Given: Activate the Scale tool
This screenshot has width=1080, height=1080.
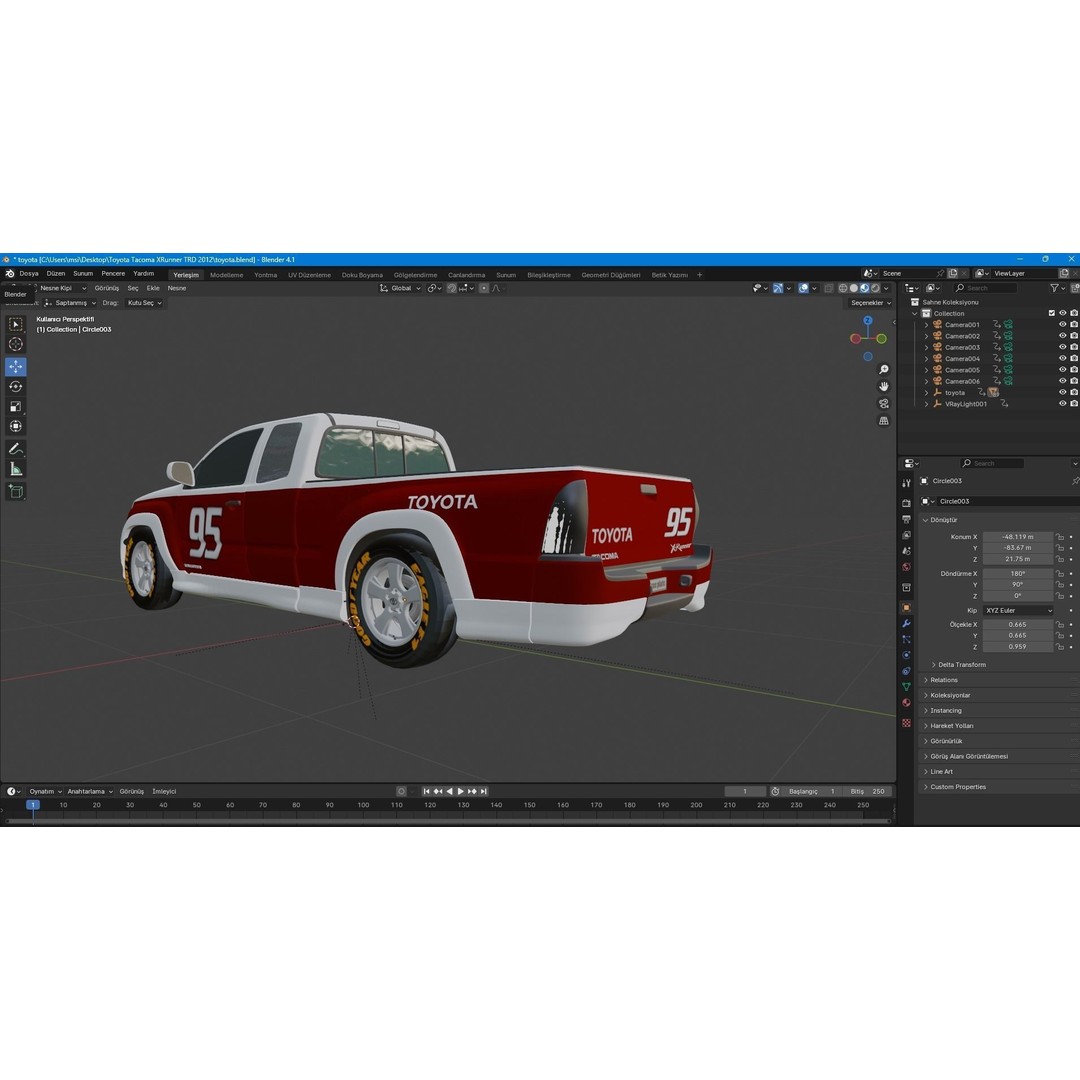Looking at the screenshot, I should click(16, 406).
